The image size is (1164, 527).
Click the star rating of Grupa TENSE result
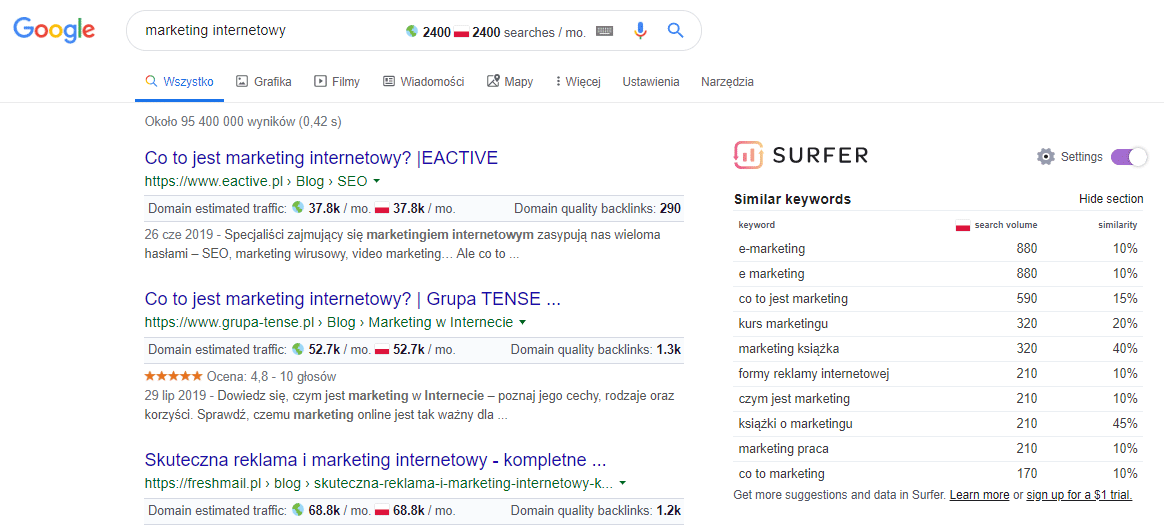pos(173,376)
